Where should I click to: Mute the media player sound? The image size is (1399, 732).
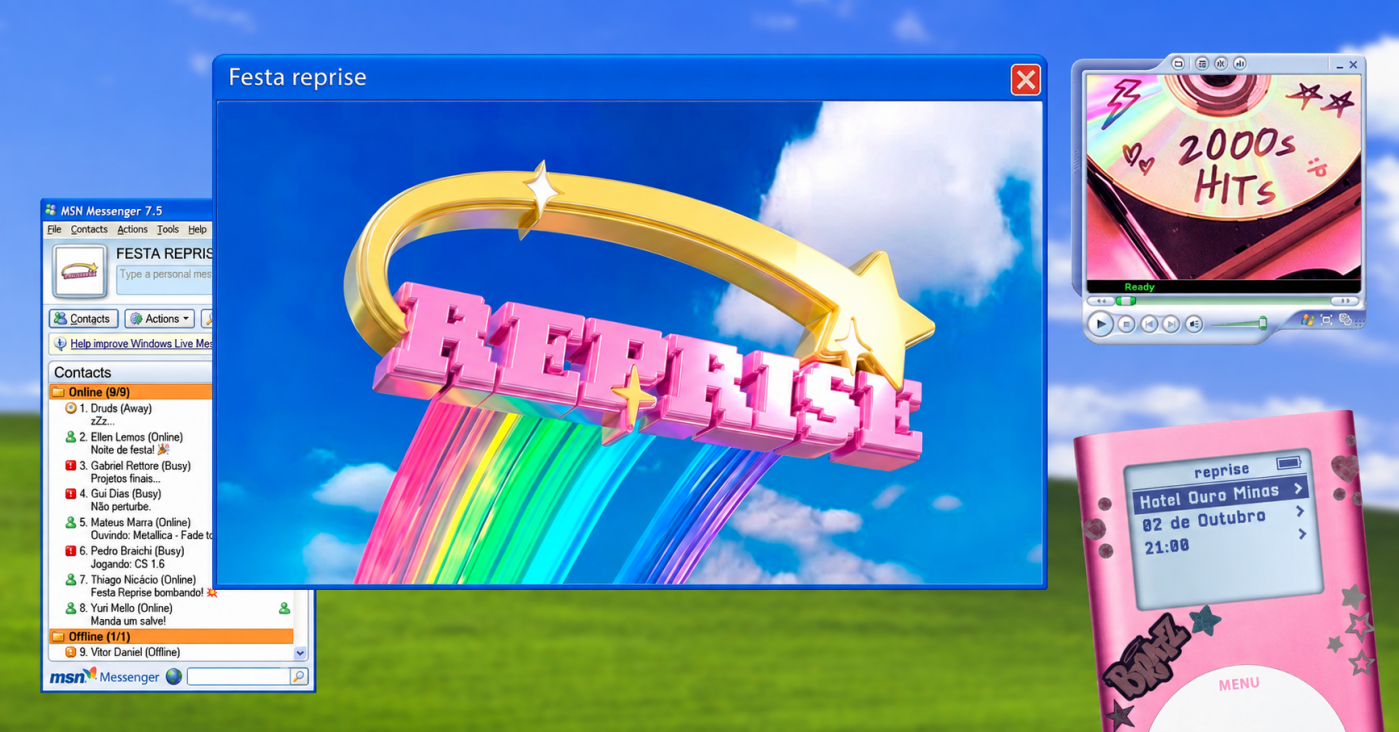pos(1194,324)
